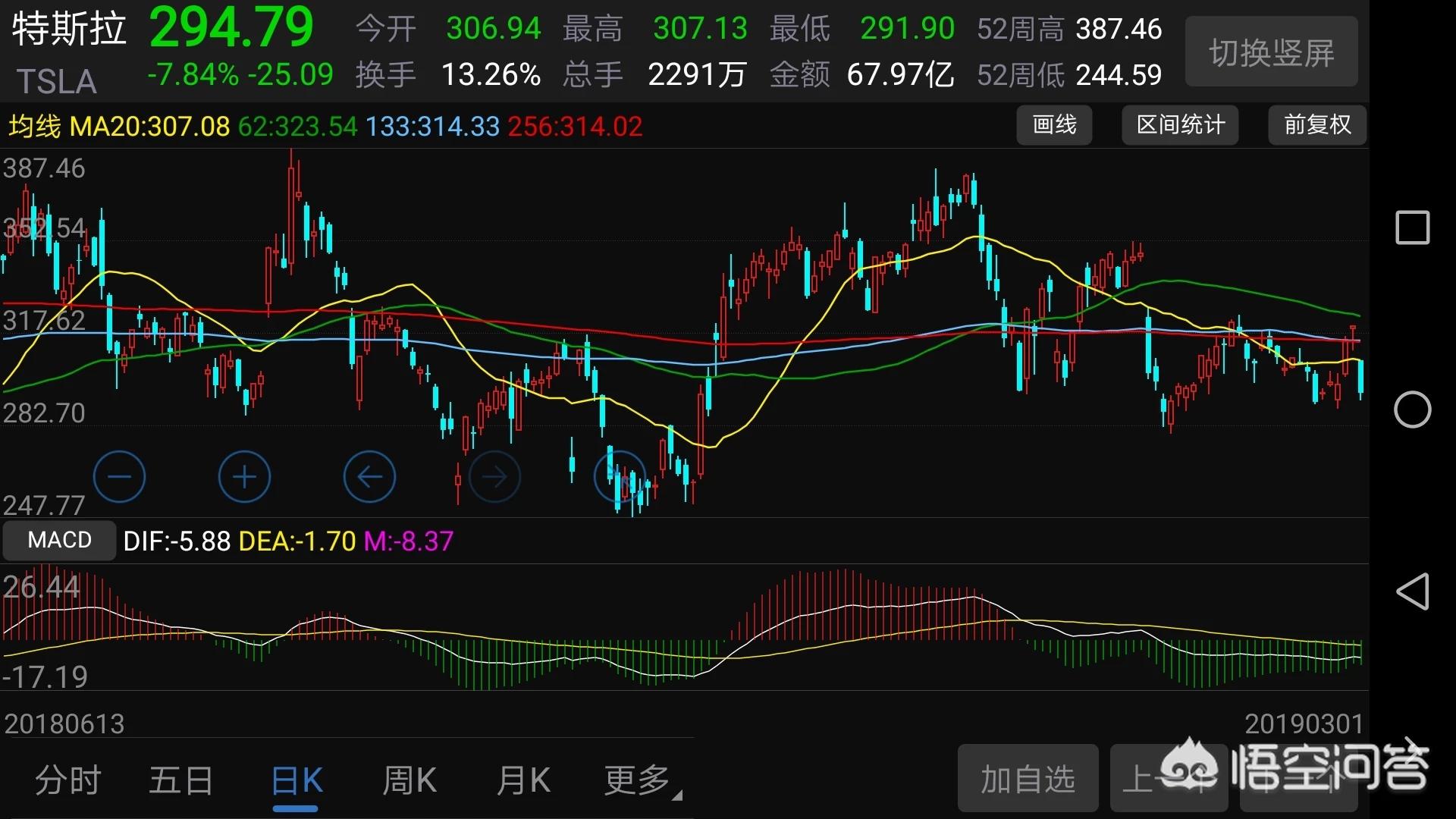The height and width of the screenshot is (819, 1456).
Task: Tap the 特斯拉 stock name
Action: (x=69, y=30)
